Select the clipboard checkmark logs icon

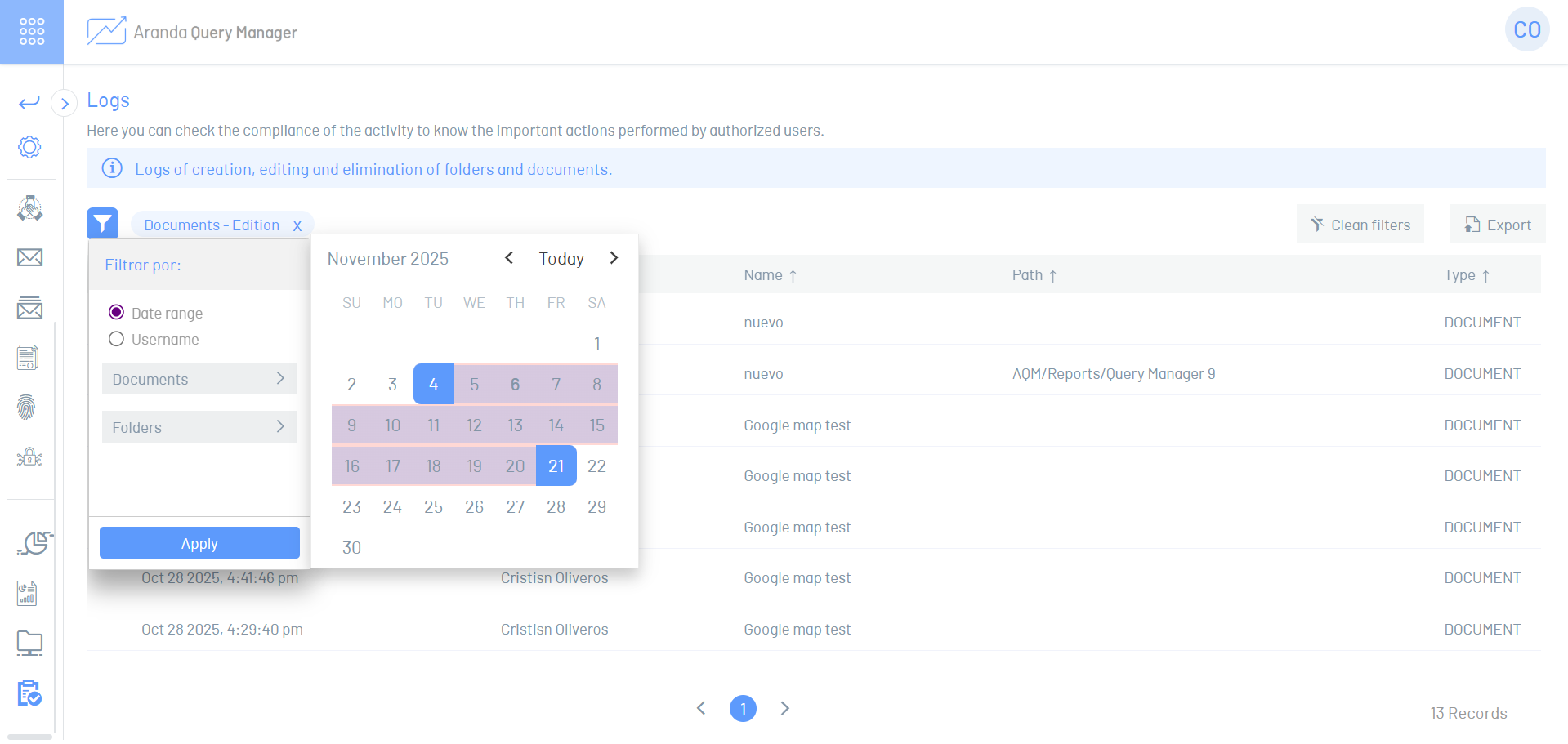click(29, 693)
